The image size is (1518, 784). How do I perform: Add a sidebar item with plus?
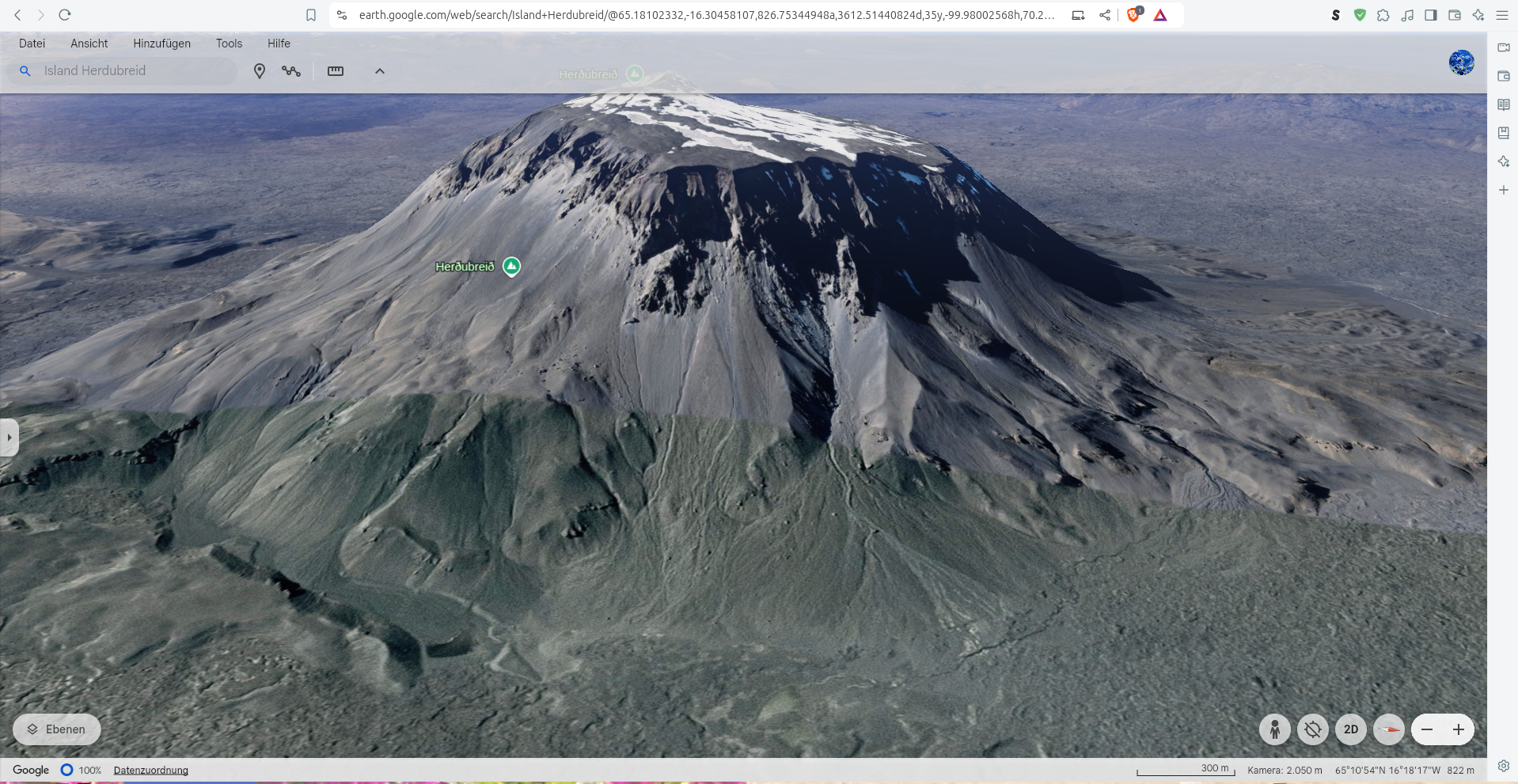point(1504,190)
